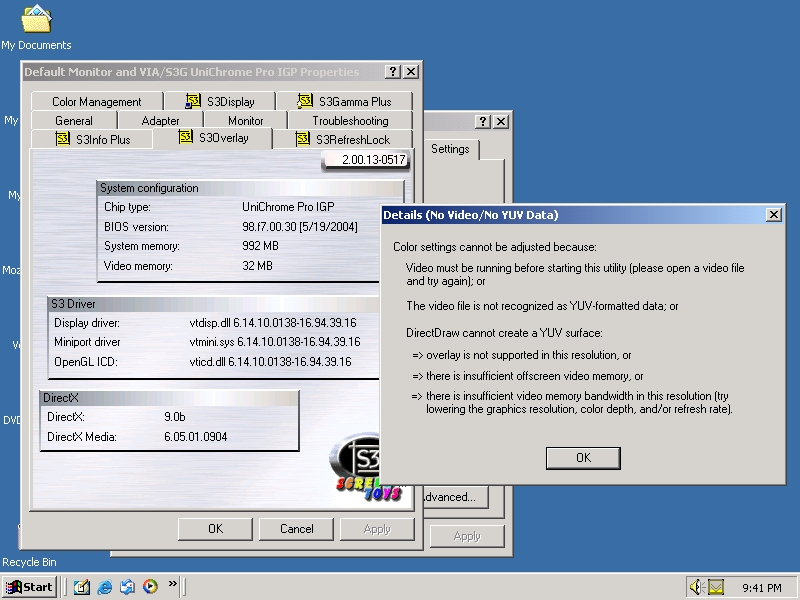Switch to the S3Gamma Plus tab
This screenshot has width=800, height=600.
pyautogui.click(x=344, y=102)
